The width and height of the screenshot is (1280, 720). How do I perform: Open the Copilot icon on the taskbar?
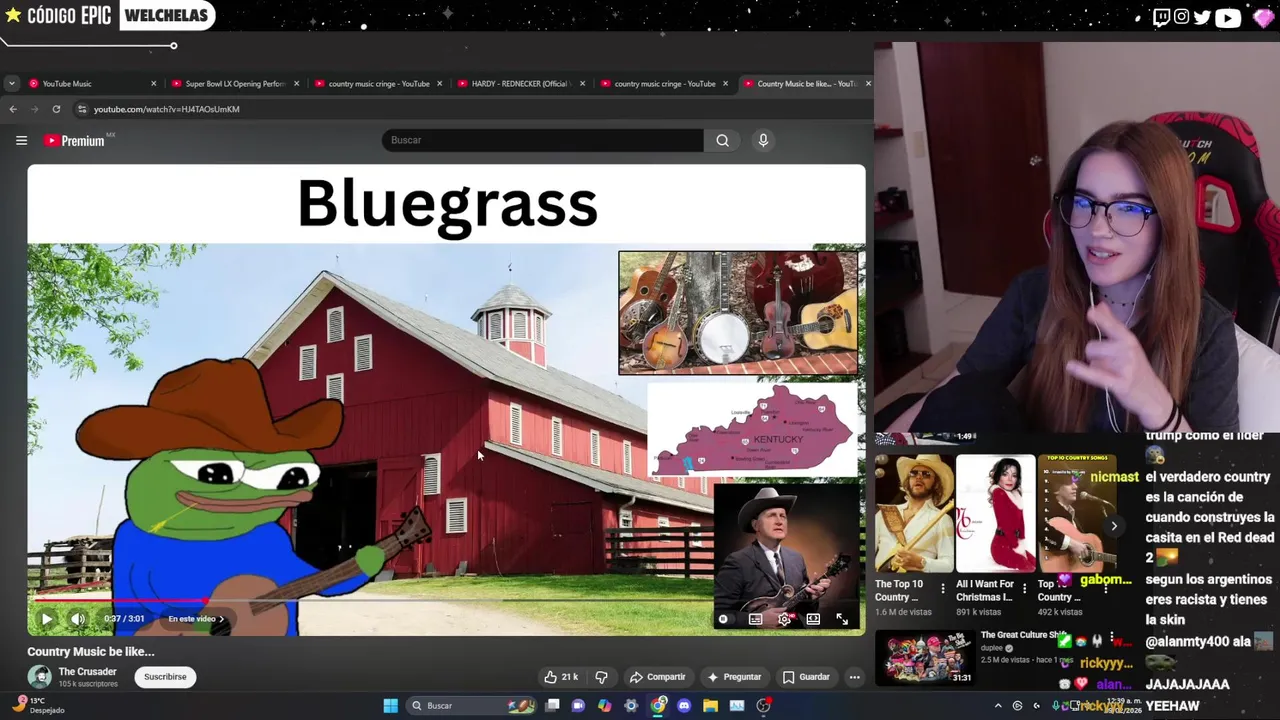pos(604,706)
